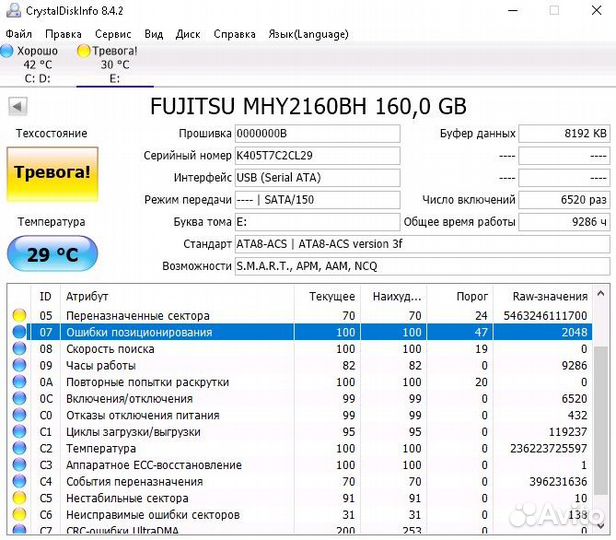Click the Прошивка field 0000000B
The height and width of the screenshot is (540, 616).
tap(317, 134)
